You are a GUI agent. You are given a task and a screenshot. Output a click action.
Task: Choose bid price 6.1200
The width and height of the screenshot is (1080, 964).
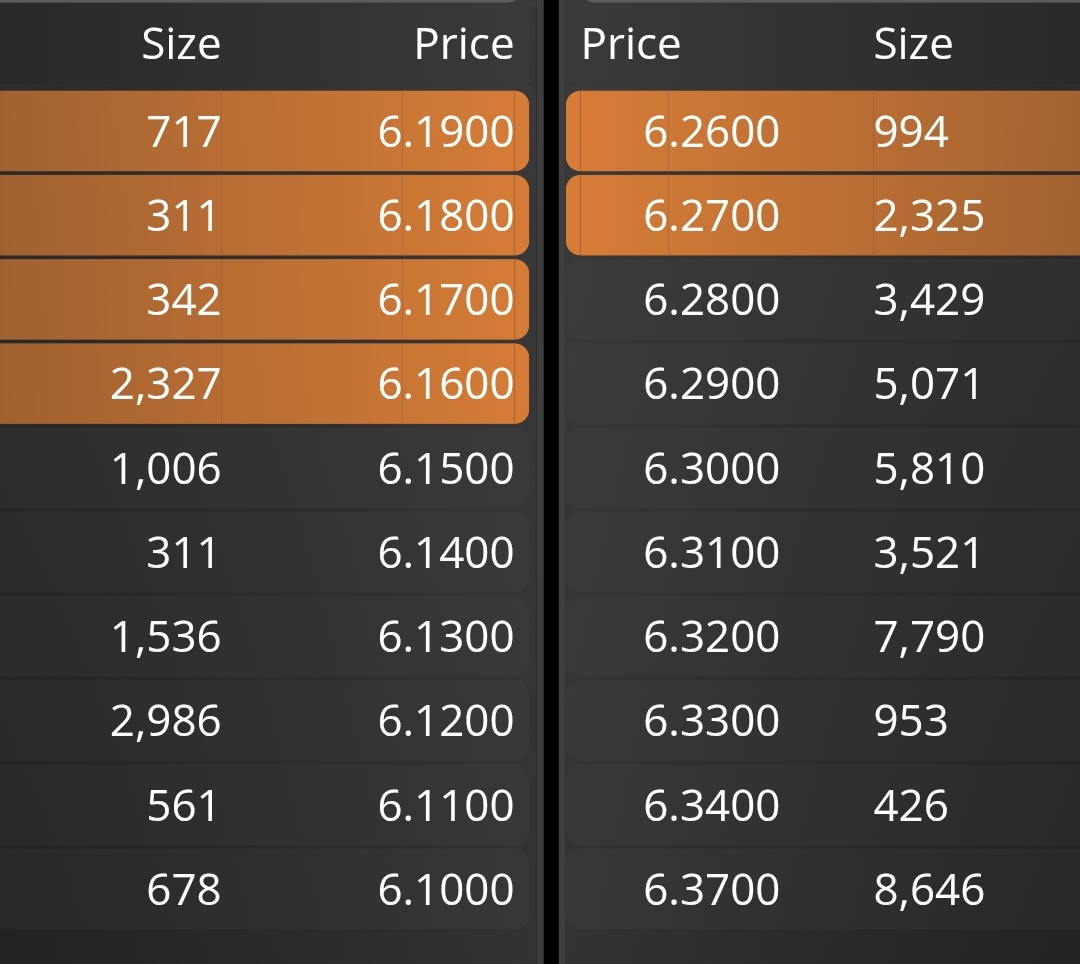446,720
